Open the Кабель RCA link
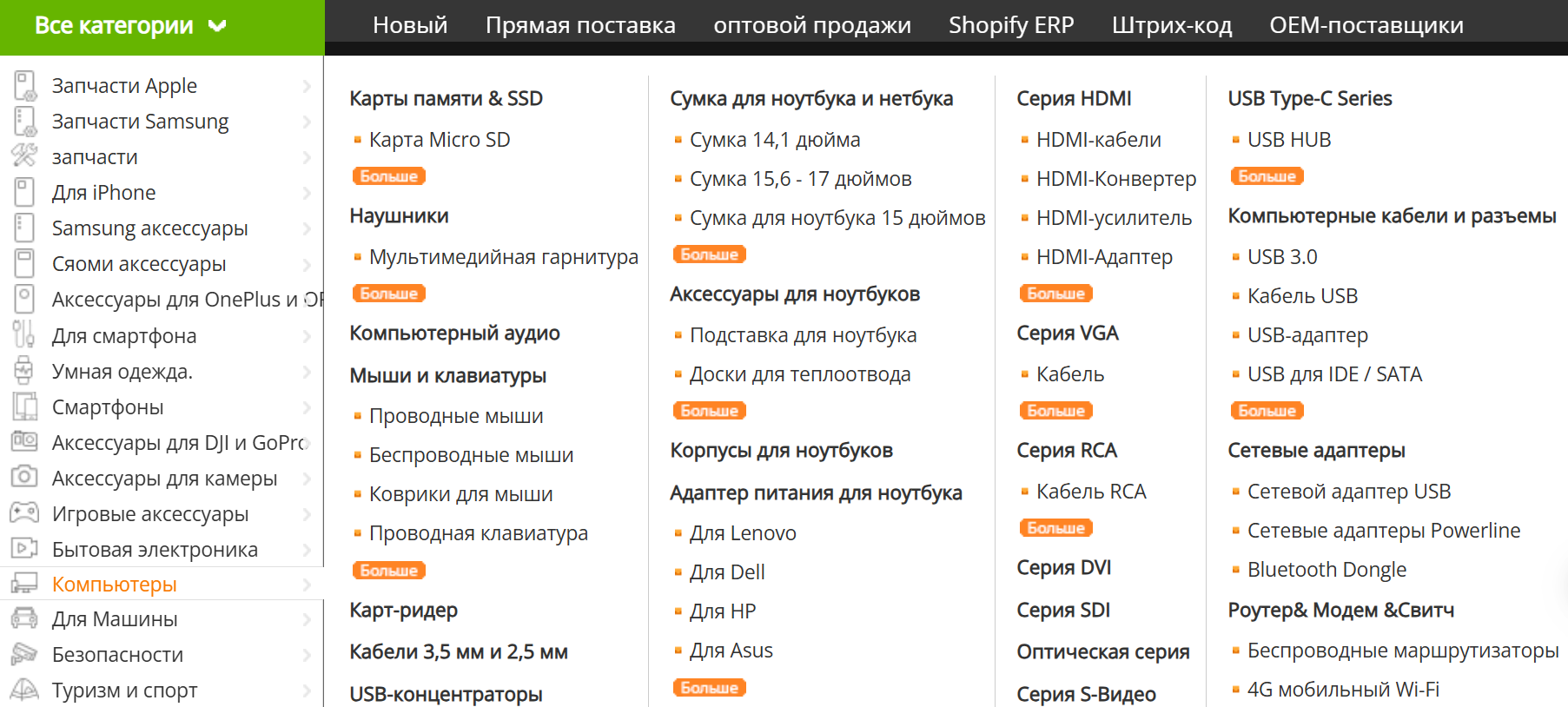 (1091, 492)
